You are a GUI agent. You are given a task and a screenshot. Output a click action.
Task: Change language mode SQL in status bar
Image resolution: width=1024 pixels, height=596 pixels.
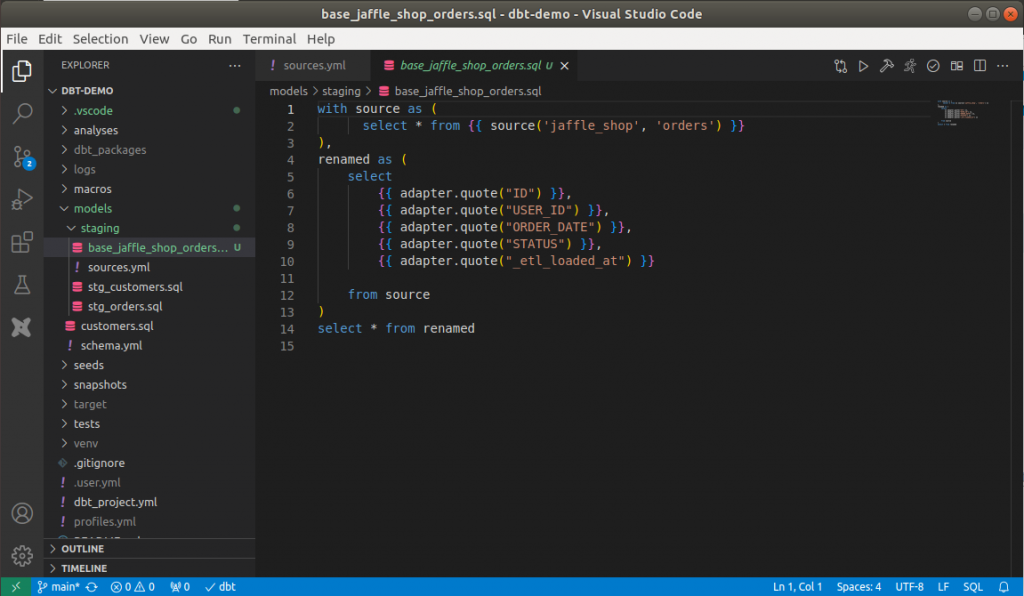click(x=972, y=587)
